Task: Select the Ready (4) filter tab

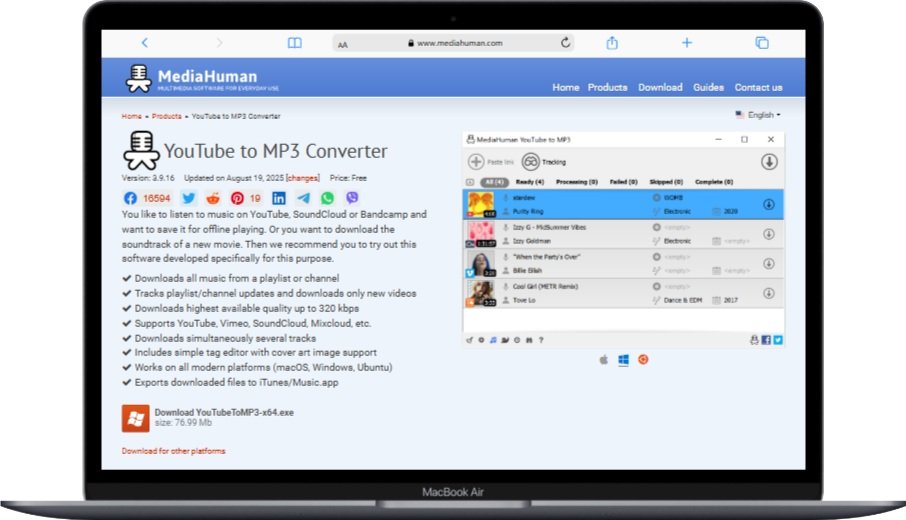Action: coord(530,182)
